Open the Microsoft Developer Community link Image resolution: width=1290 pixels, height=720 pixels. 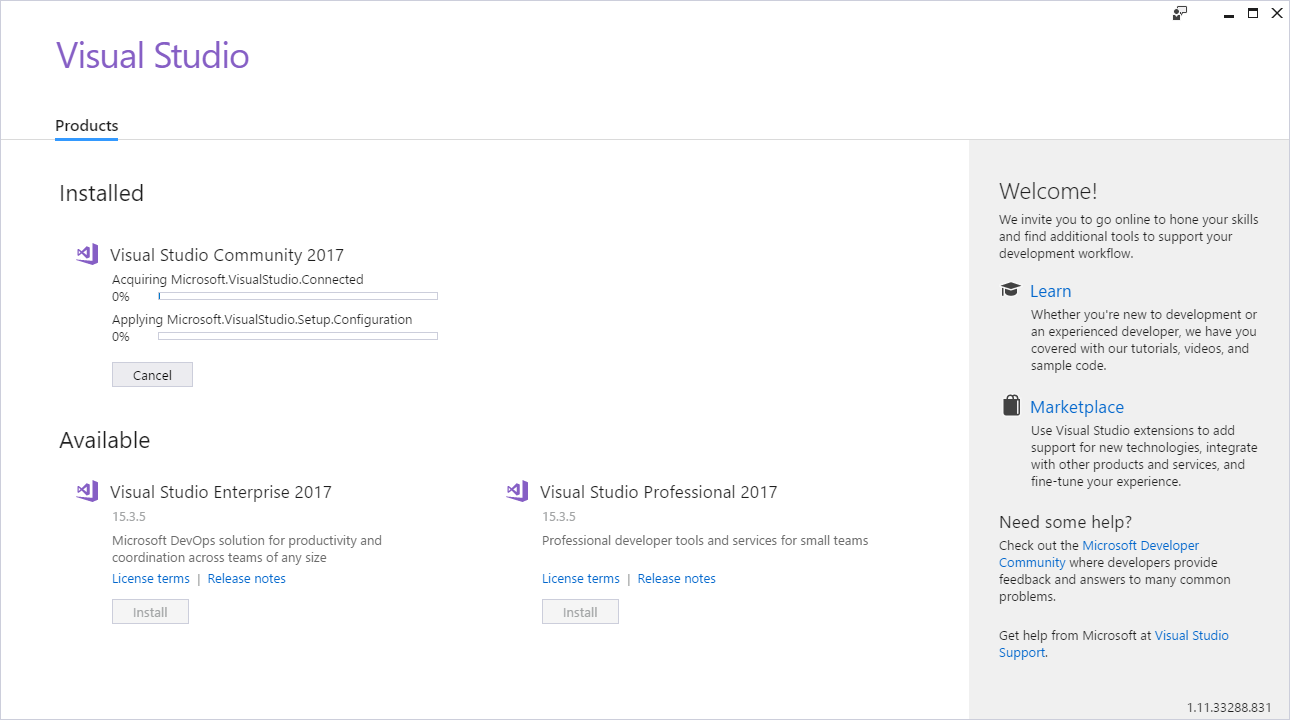point(1099,554)
